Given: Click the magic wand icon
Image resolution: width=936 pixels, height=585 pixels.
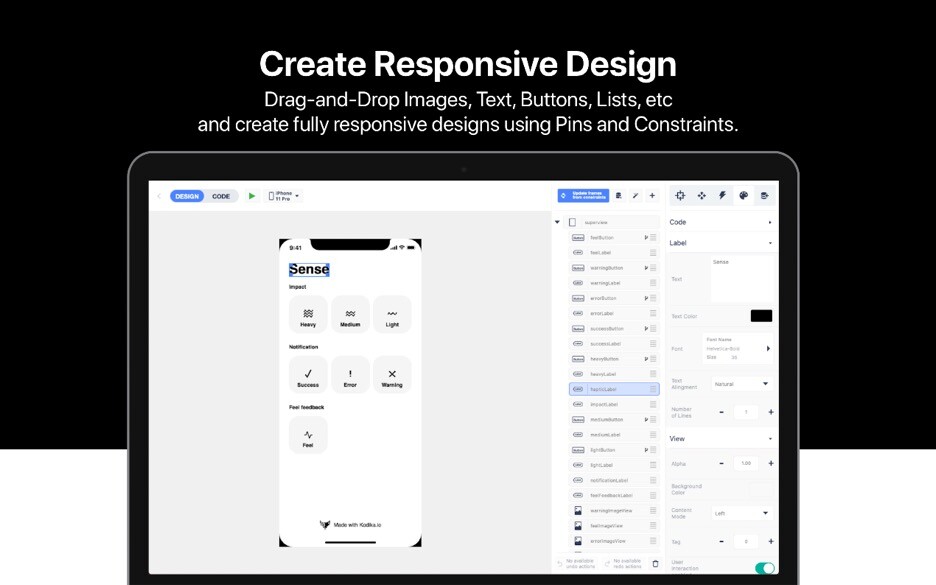Looking at the screenshot, I should (x=636, y=196).
